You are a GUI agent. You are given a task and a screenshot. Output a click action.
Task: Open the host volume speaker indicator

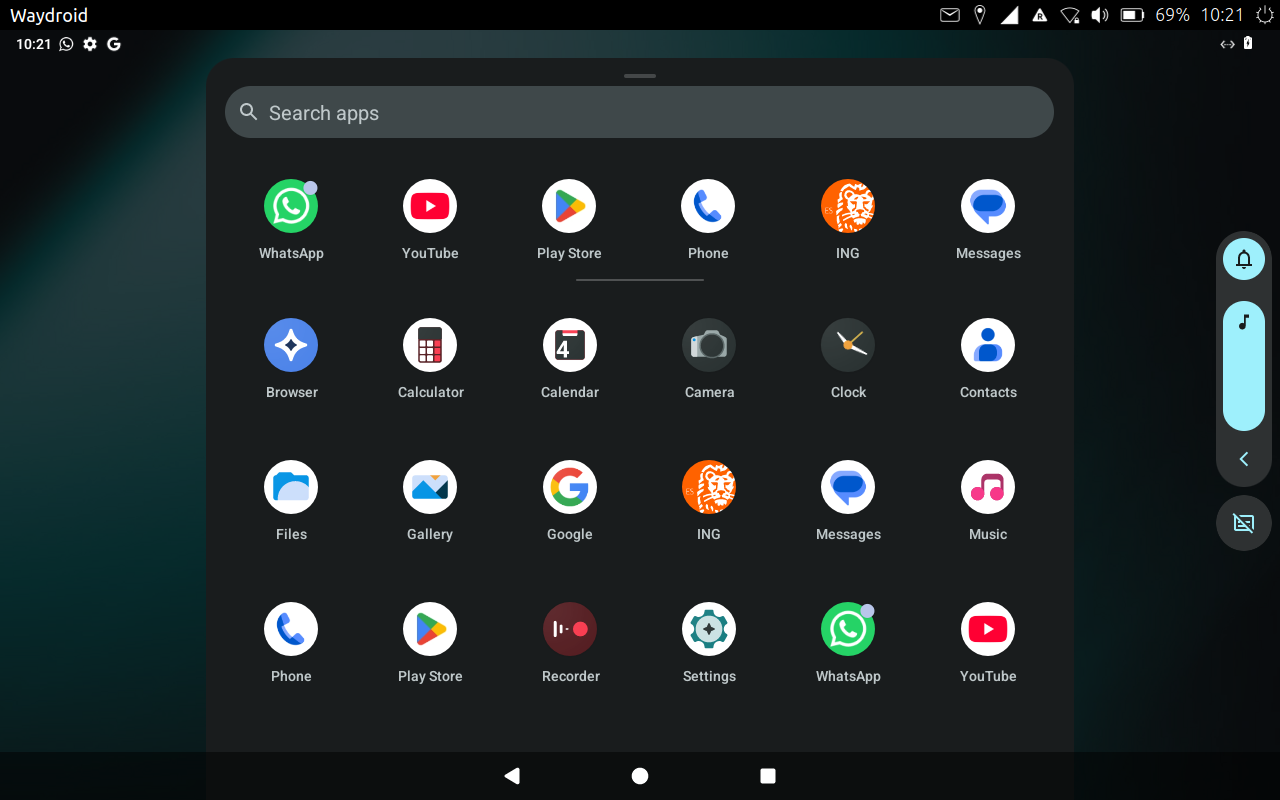click(1100, 15)
